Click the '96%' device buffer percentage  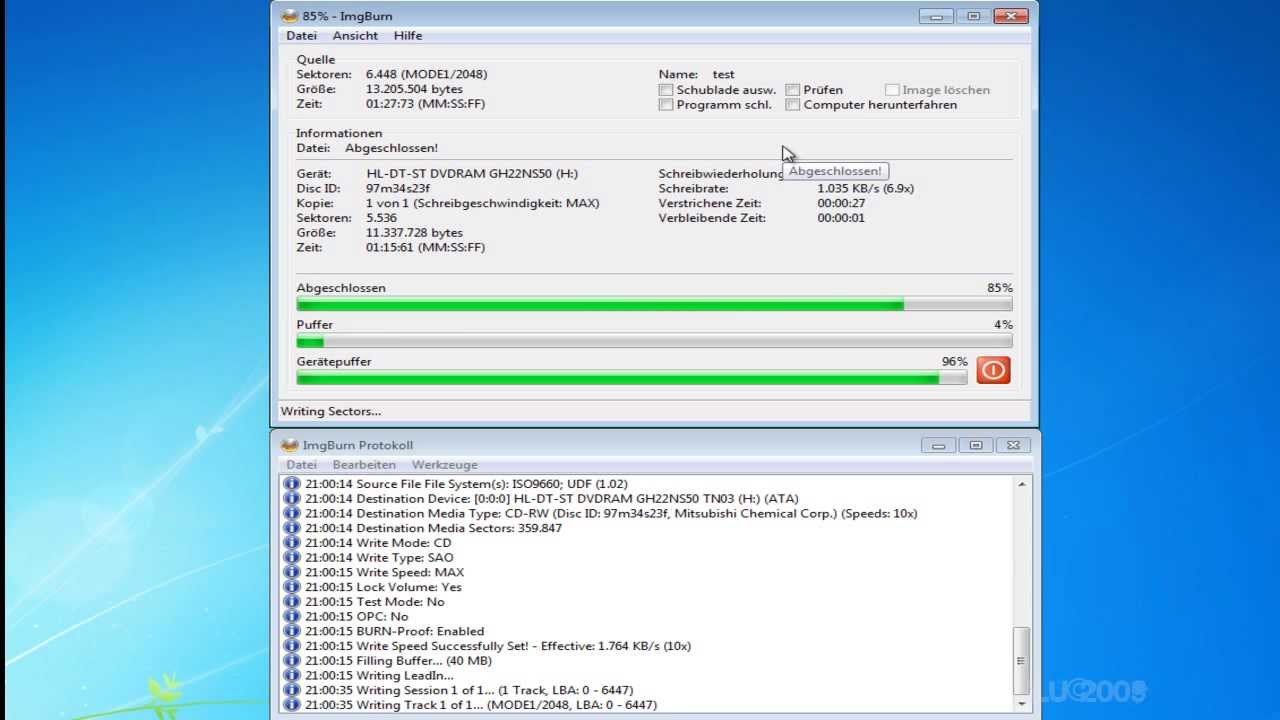[955, 362]
